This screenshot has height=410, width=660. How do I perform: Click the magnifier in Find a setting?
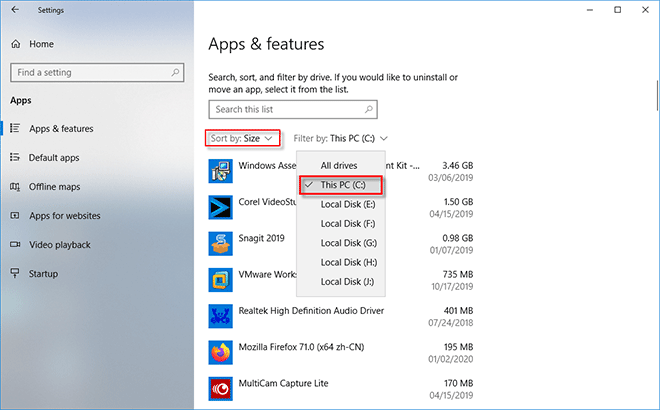click(175, 72)
